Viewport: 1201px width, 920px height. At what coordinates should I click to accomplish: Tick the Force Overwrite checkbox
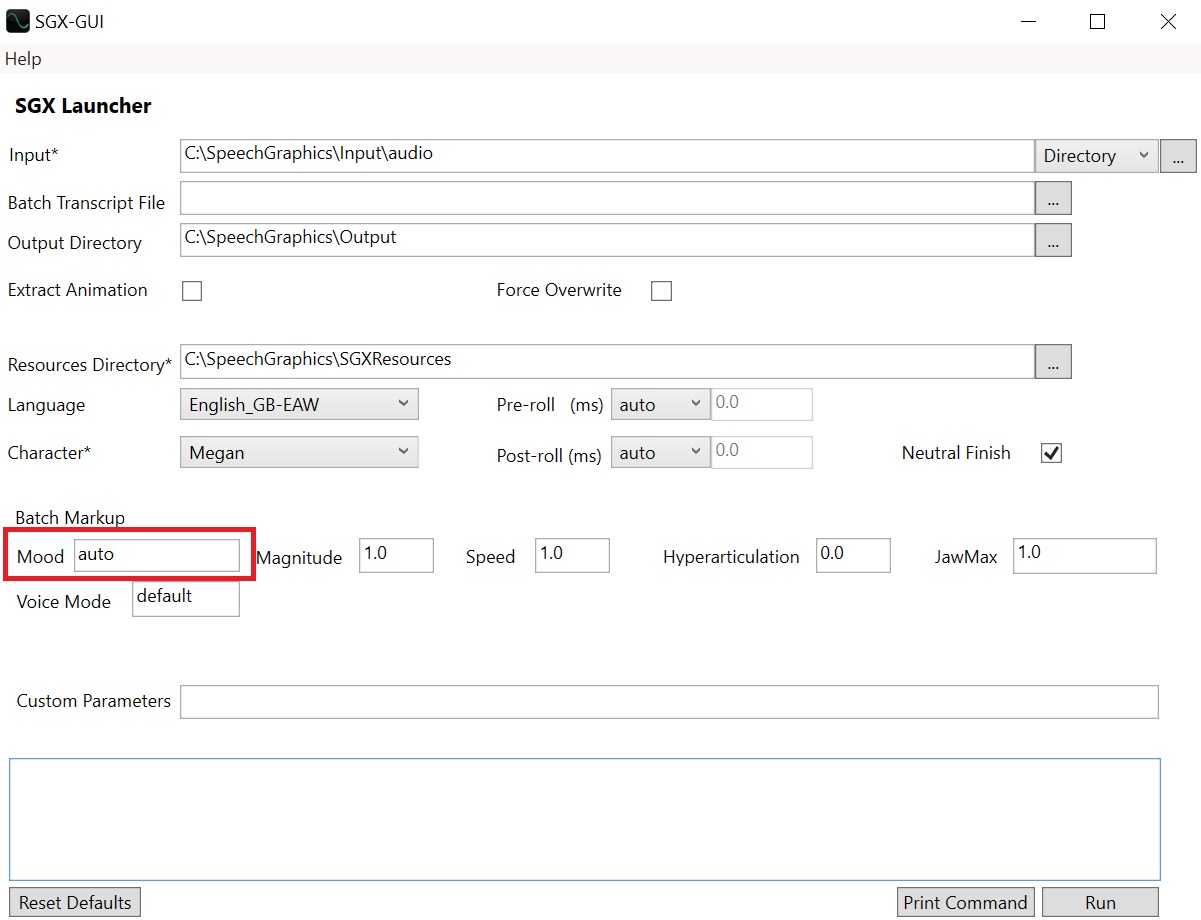pyautogui.click(x=661, y=291)
